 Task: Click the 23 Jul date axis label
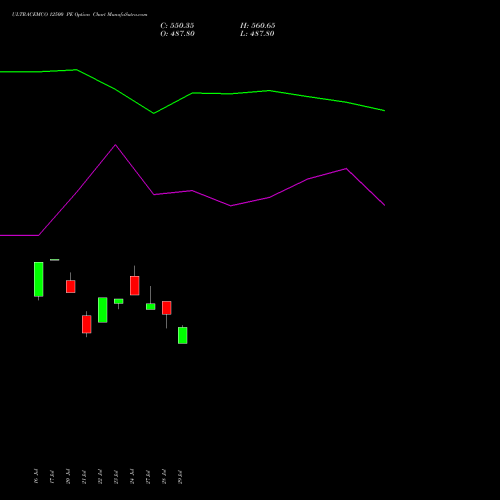pyautogui.click(x=116, y=476)
